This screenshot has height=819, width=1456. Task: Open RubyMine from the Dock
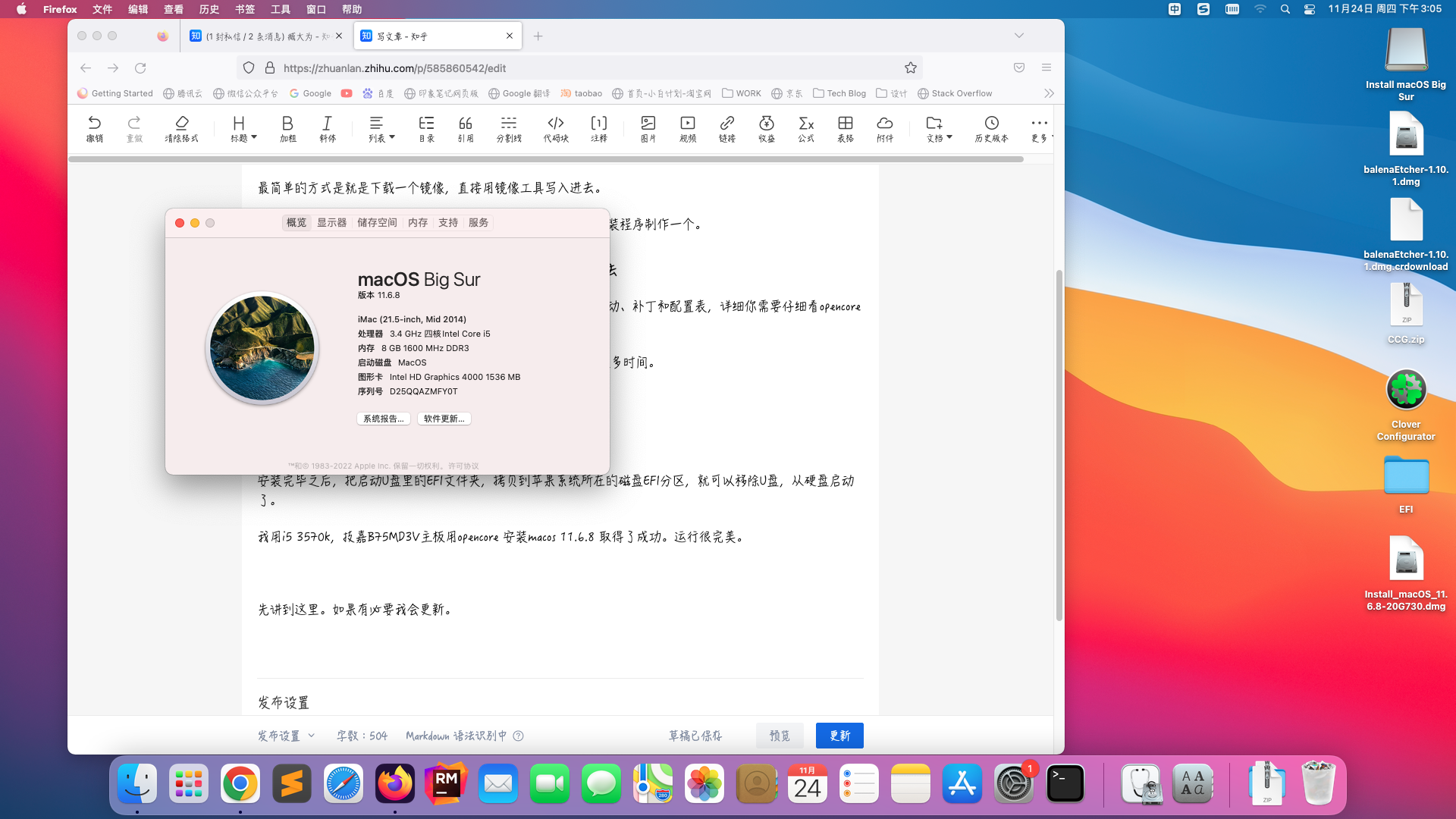[x=447, y=783]
